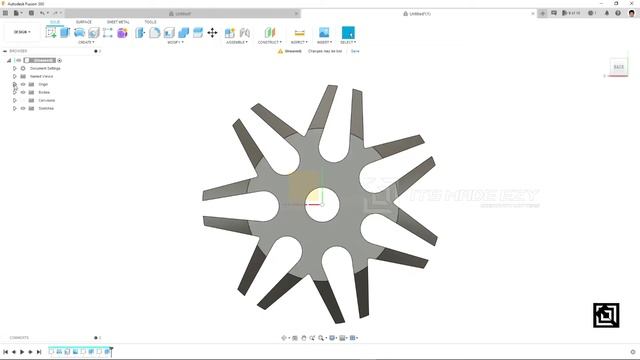This screenshot has height=360, width=640.
Task: Switch to the TOOLS tab
Action: tap(150, 22)
